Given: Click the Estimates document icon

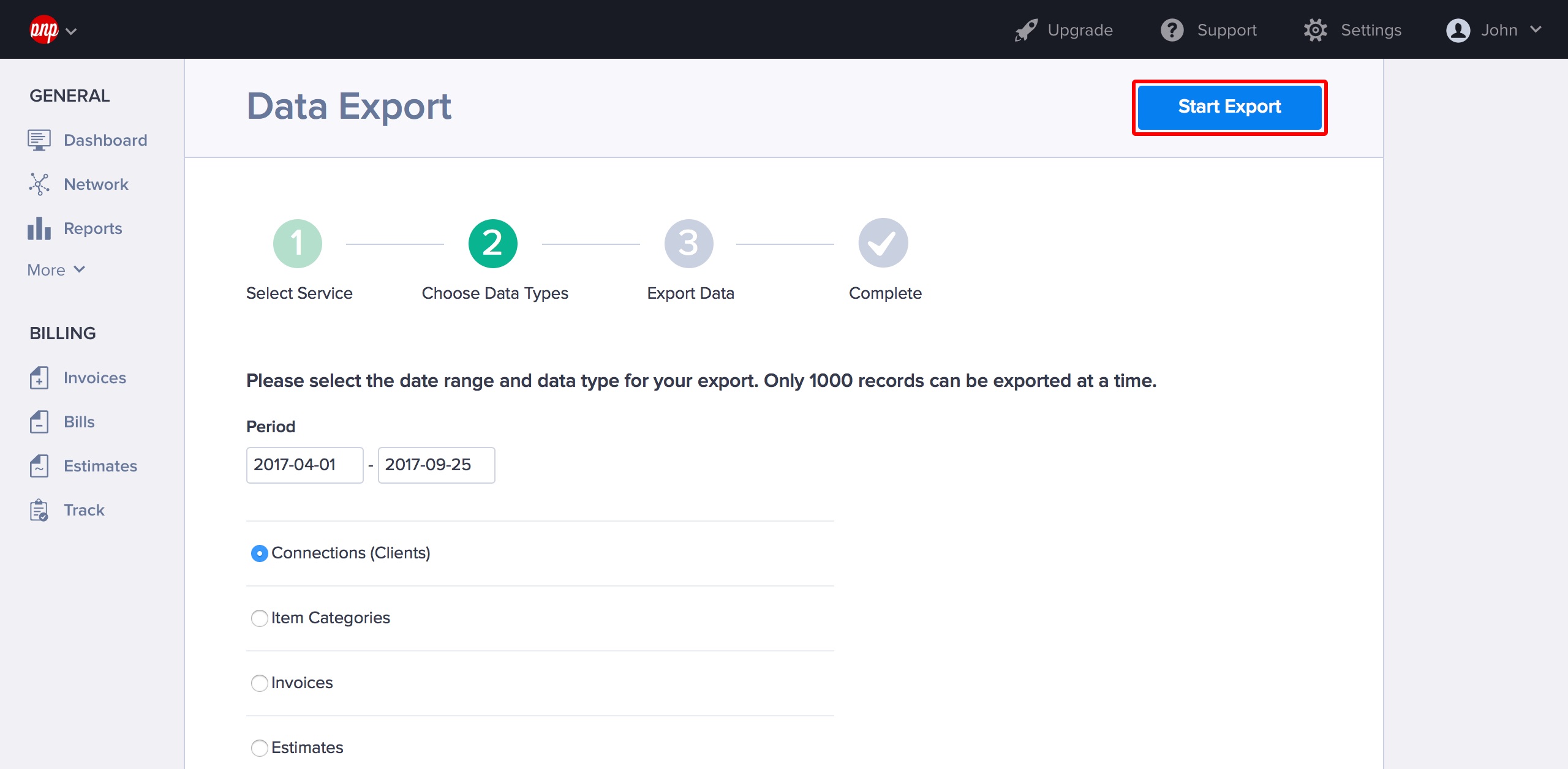Looking at the screenshot, I should pyautogui.click(x=39, y=466).
